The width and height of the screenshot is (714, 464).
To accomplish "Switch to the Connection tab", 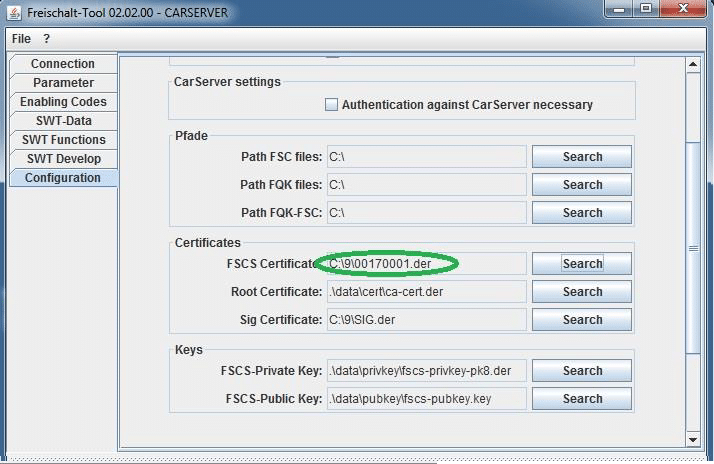I will (62, 64).
